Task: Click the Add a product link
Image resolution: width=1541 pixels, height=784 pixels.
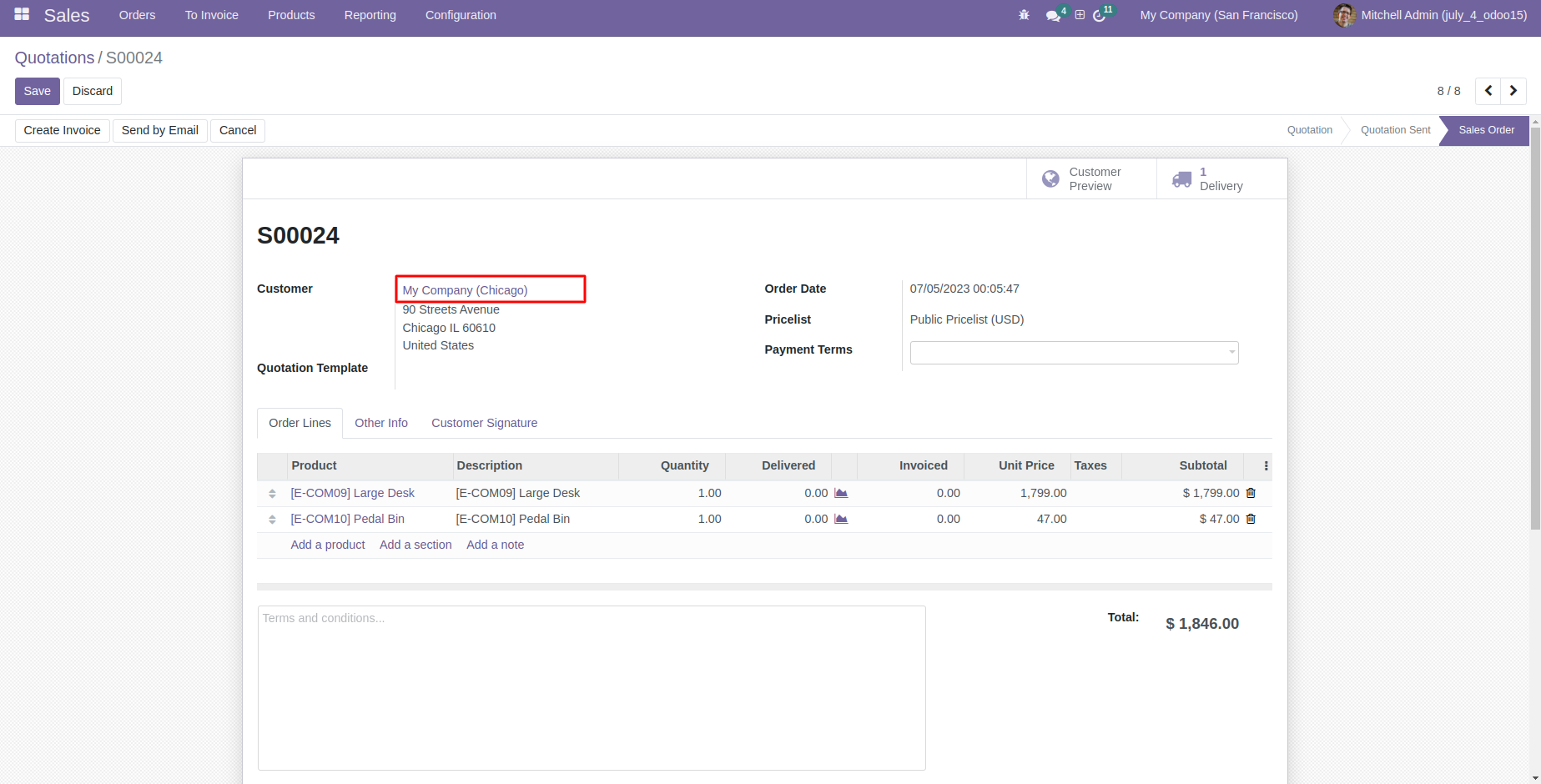Action: pyautogui.click(x=328, y=545)
